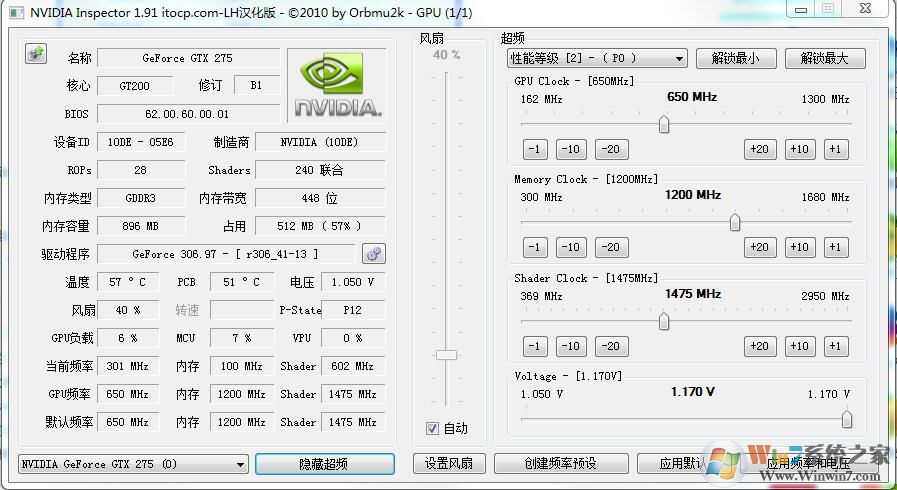
Task: Toggle the 自动 fan checkbox
Action: click(x=432, y=428)
